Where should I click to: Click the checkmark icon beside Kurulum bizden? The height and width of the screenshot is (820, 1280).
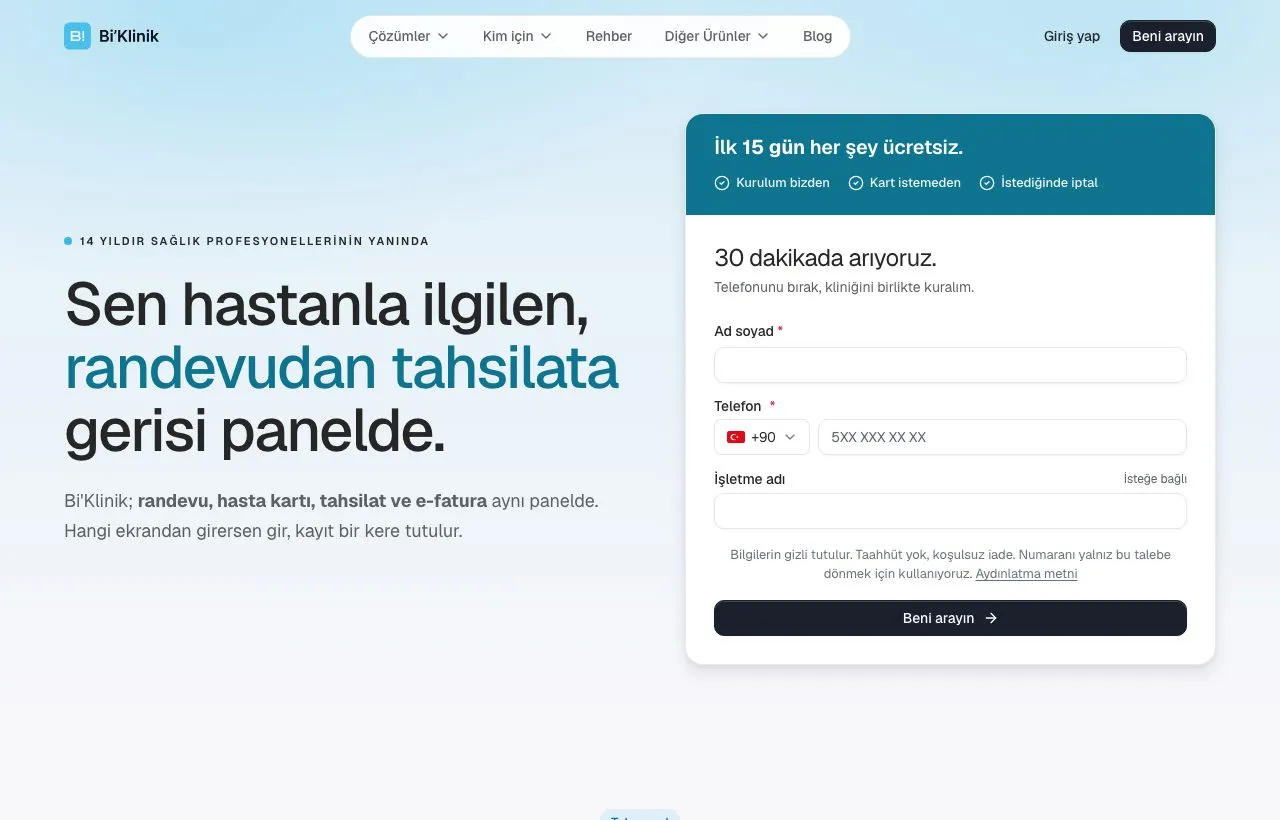point(722,183)
